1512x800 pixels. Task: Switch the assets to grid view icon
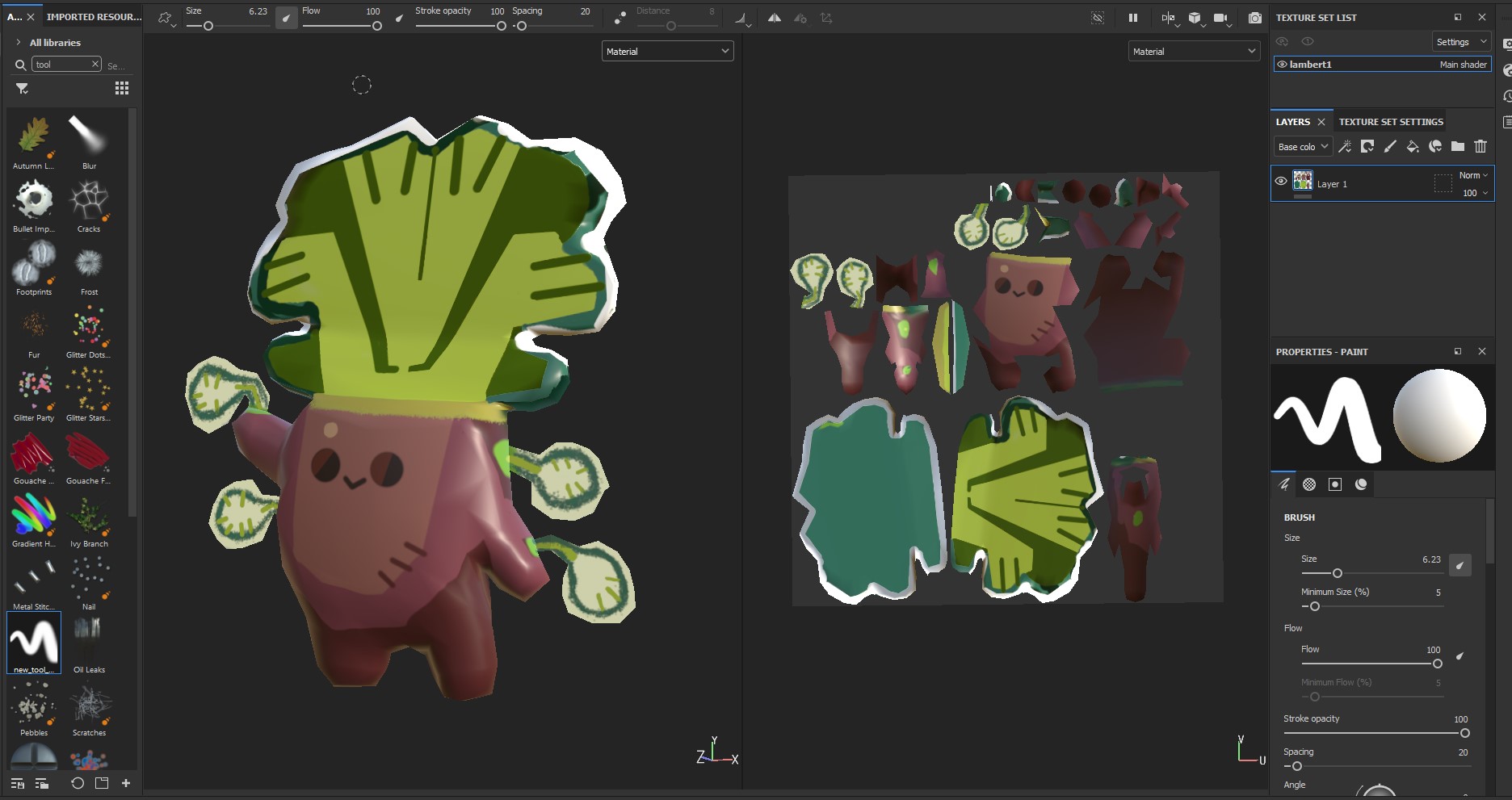(x=122, y=88)
